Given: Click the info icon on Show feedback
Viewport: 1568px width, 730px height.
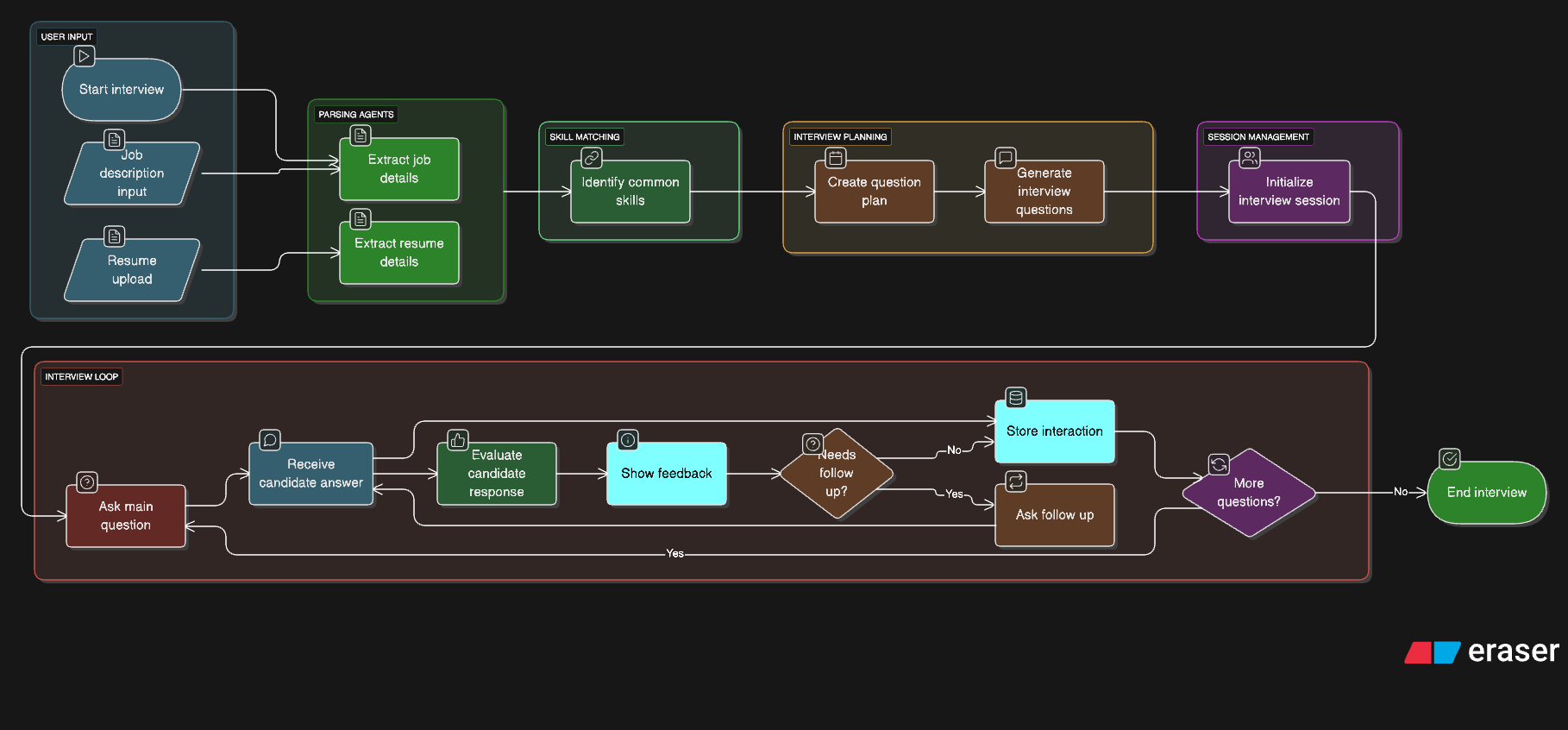Looking at the screenshot, I should point(628,440).
